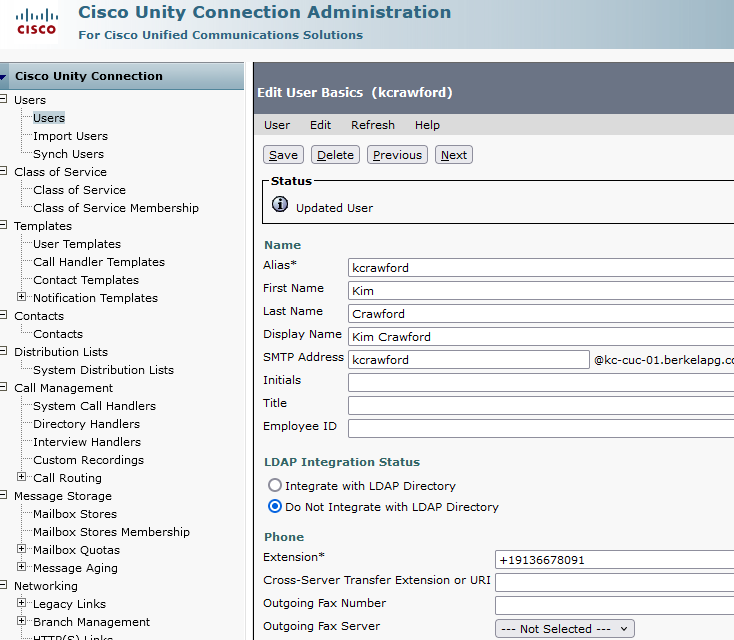The height and width of the screenshot is (640, 734).
Task: Open Interview Handlers
Action: pos(87,442)
